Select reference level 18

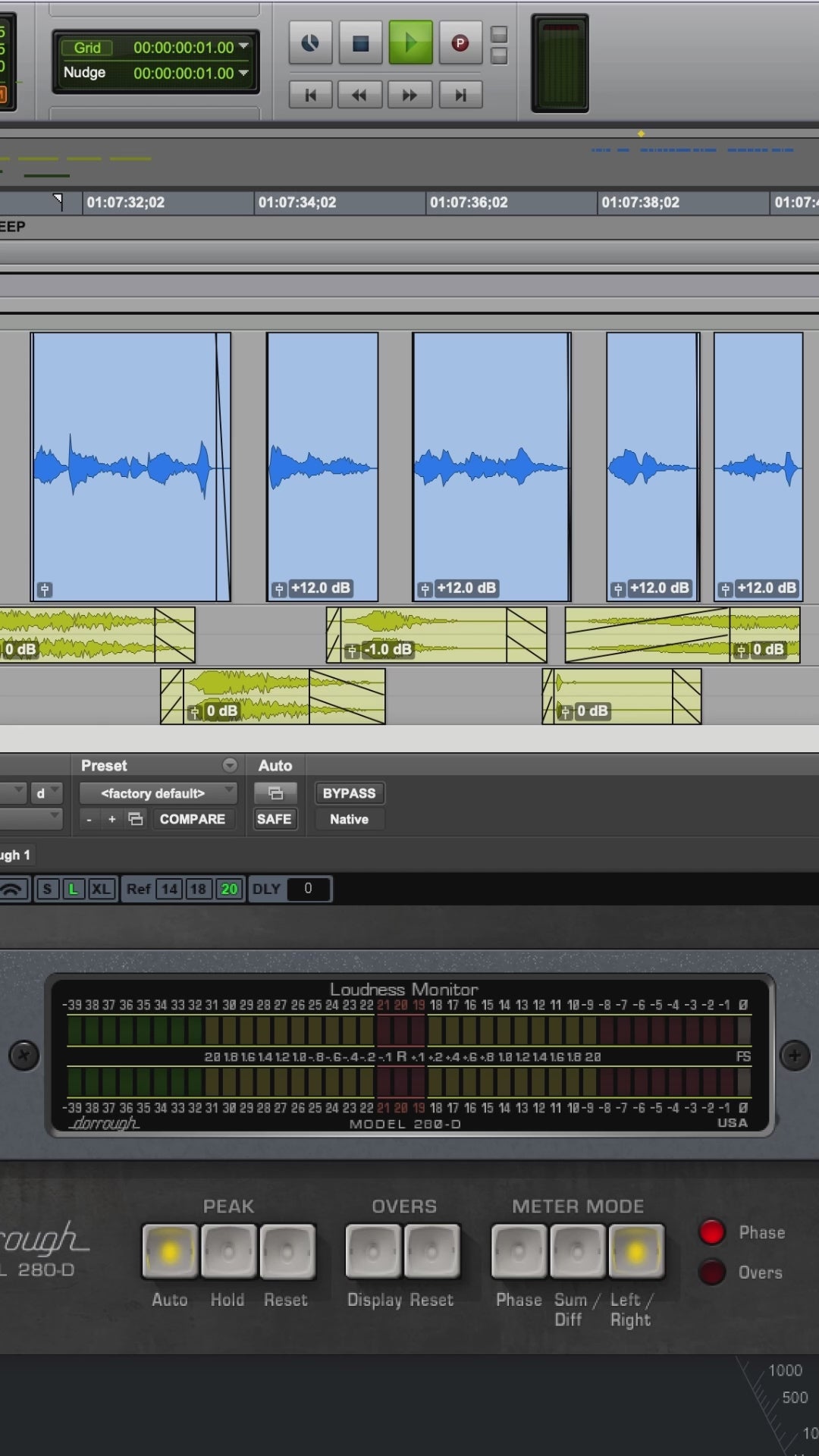[198, 889]
